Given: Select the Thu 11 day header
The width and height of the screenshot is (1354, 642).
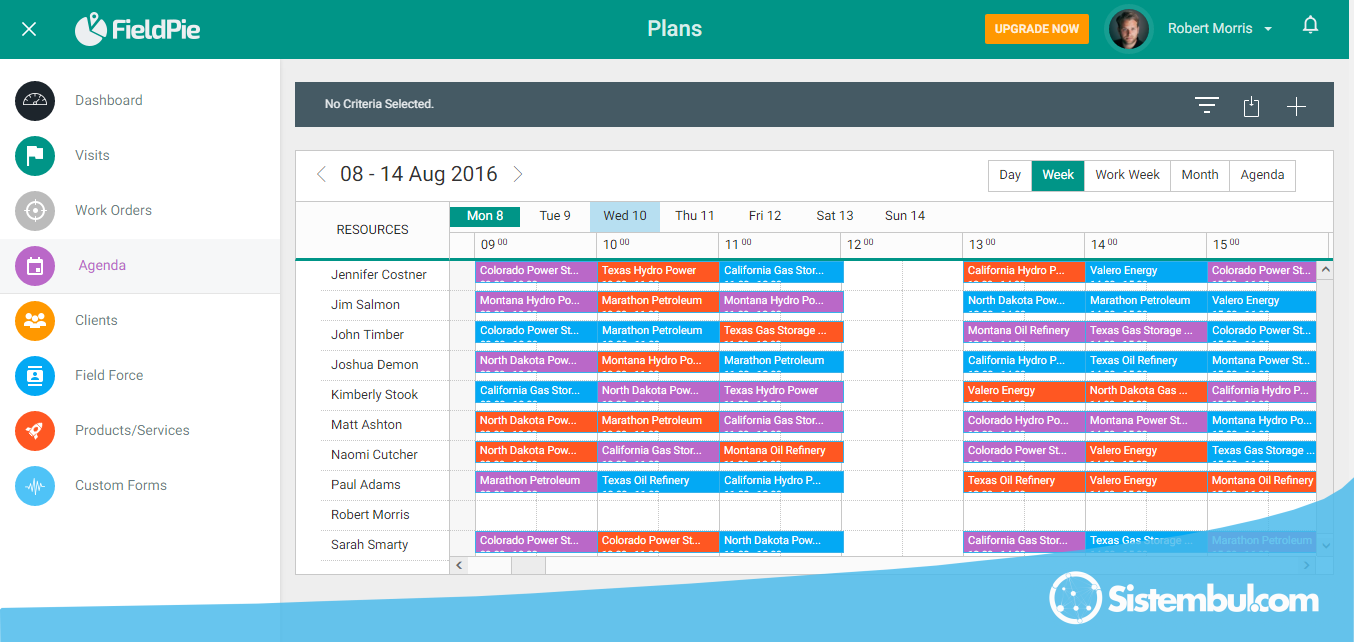Looking at the screenshot, I should (695, 216).
